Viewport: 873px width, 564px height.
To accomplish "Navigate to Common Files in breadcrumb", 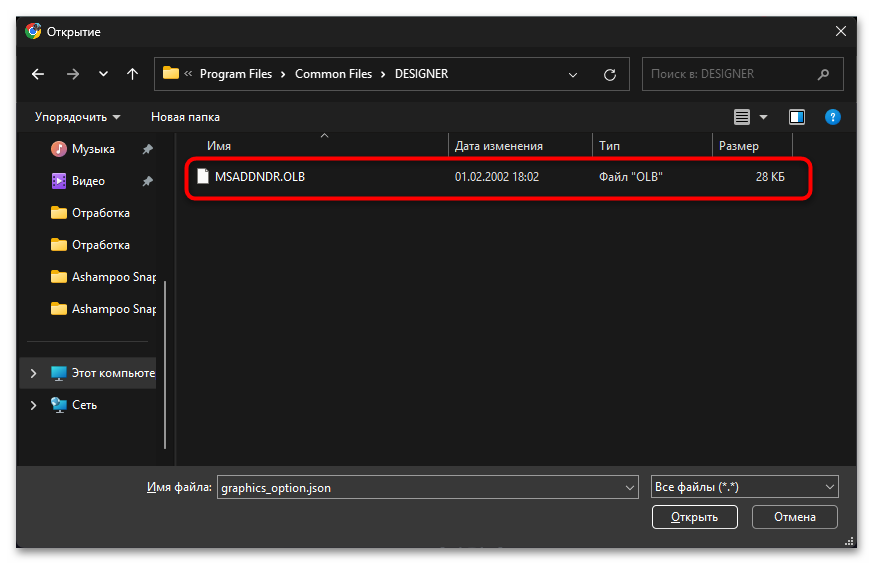I will tap(333, 74).
